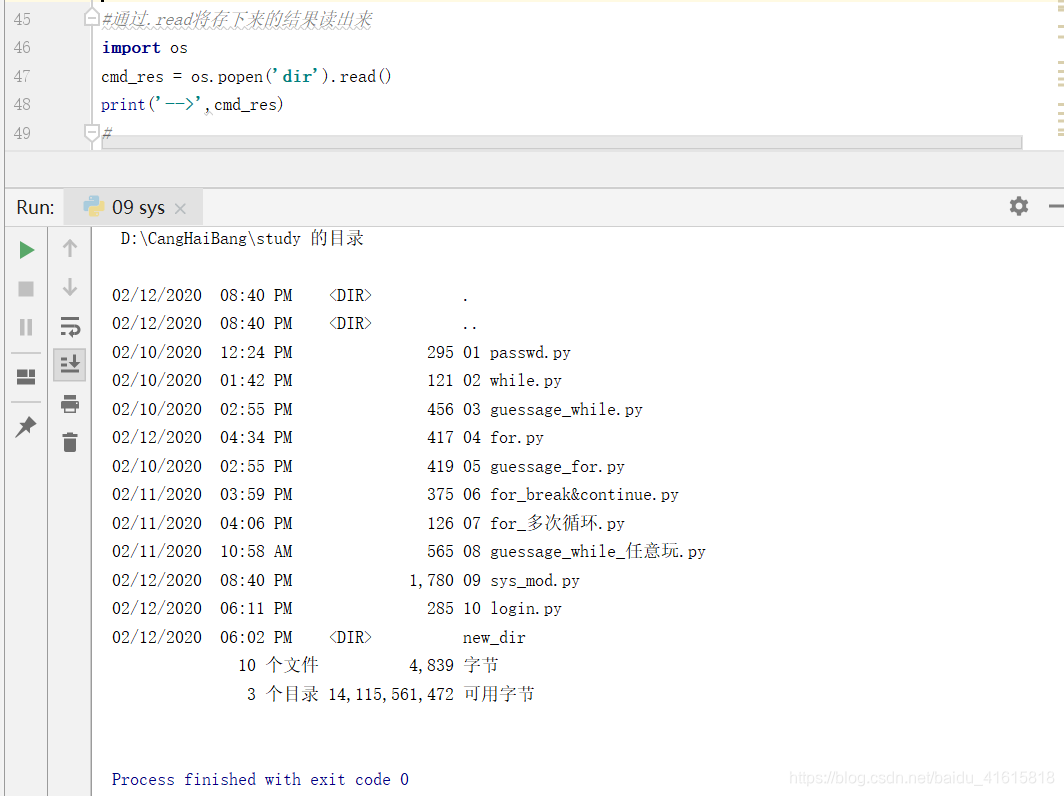The height and width of the screenshot is (796, 1064).
Task: Click '07 for_多次循环.py' output entry
Action: (544, 523)
